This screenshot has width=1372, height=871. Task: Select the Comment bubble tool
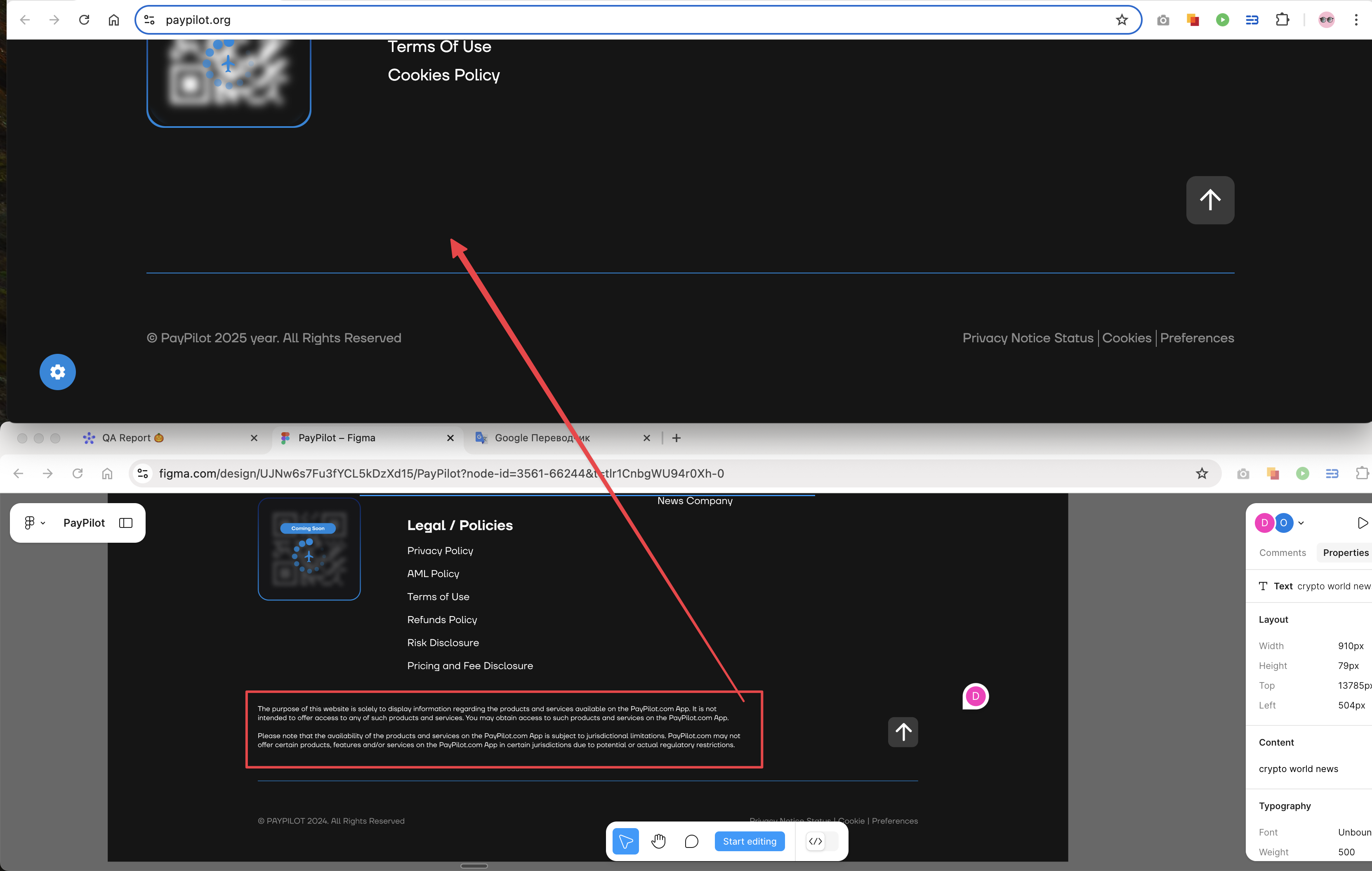click(x=691, y=841)
